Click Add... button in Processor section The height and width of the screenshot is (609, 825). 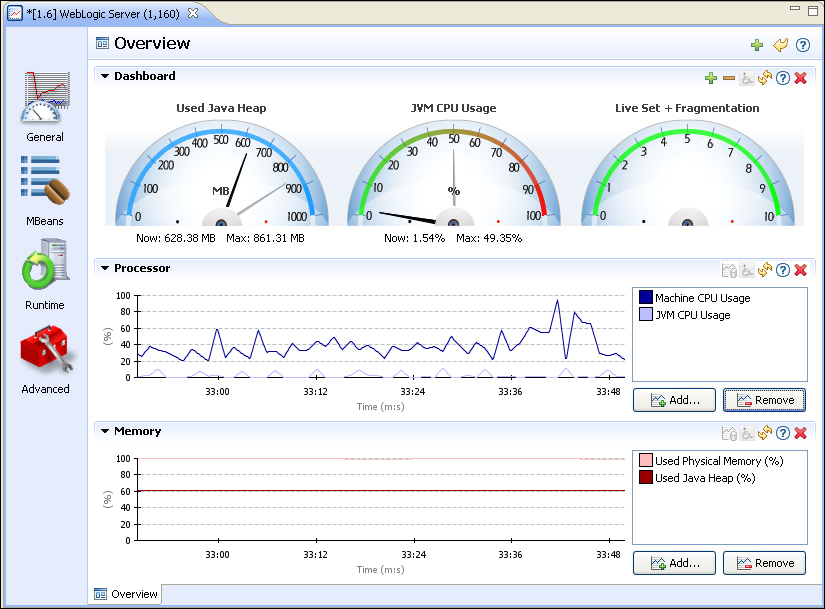675,400
